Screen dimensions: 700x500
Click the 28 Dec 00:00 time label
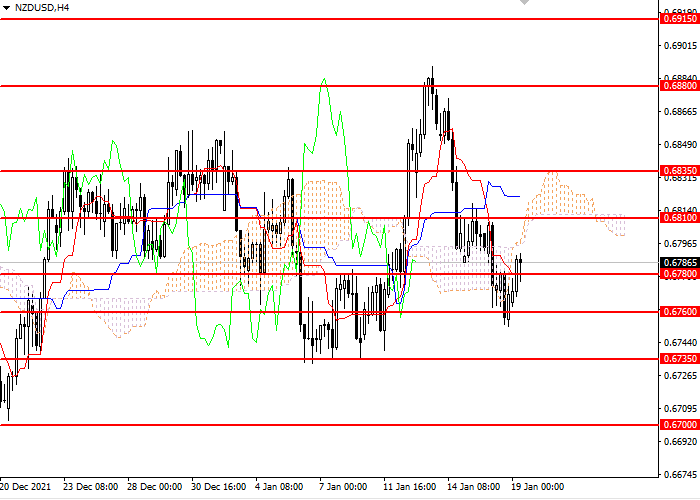coord(154,487)
